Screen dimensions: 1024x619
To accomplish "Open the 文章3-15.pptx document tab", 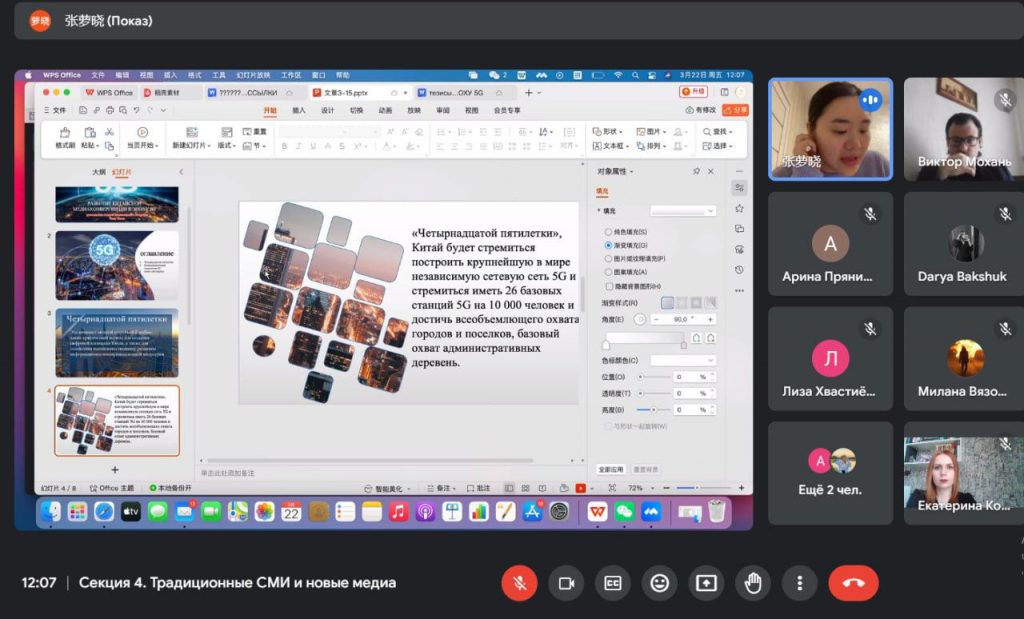I will (x=346, y=92).
